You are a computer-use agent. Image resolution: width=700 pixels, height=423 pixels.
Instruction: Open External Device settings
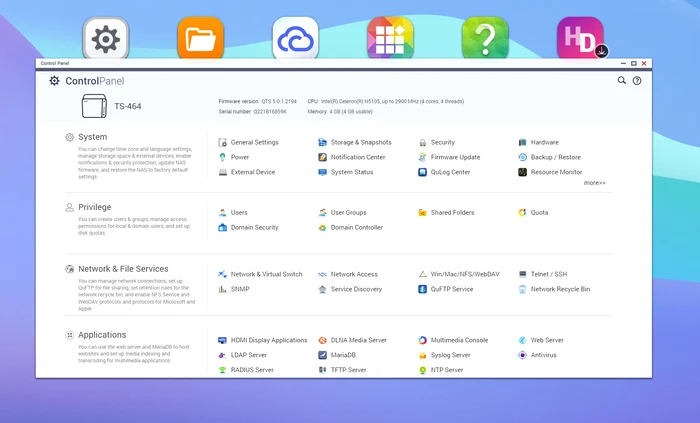[246, 172]
